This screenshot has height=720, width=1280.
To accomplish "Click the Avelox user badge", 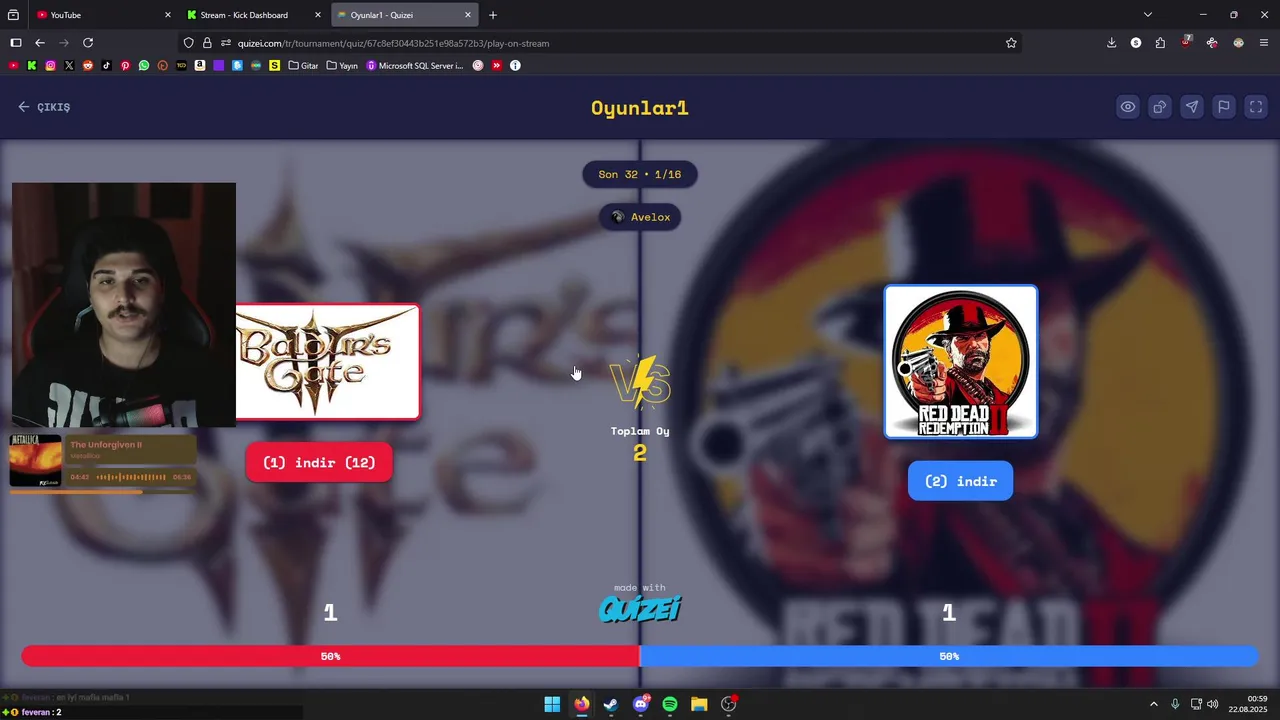I will (640, 217).
